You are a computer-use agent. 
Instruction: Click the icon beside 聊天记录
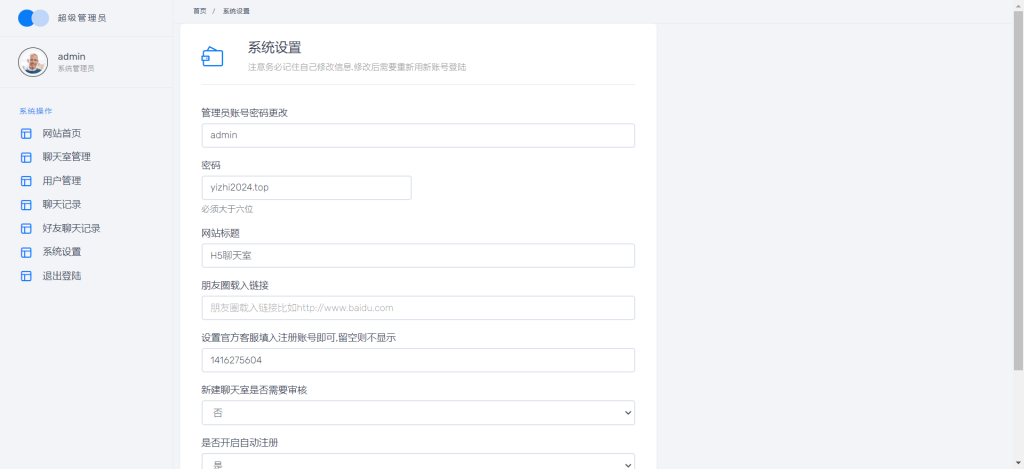26,205
